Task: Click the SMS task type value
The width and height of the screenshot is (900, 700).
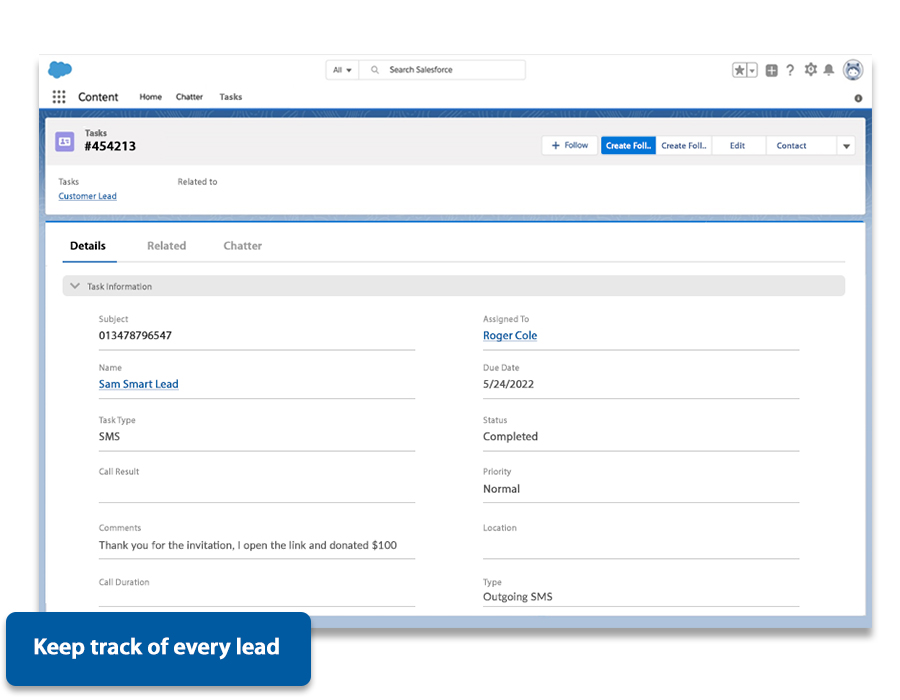Action: 109,436
